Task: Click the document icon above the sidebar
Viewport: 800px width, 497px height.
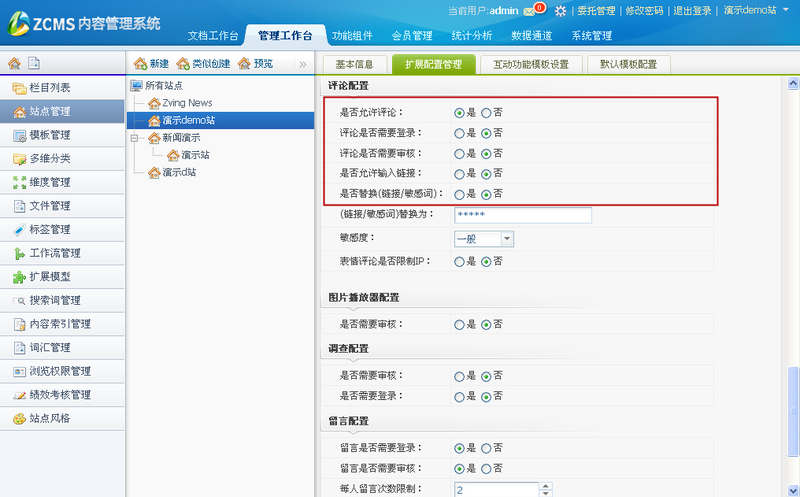Action: pyautogui.click(x=33, y=63)
